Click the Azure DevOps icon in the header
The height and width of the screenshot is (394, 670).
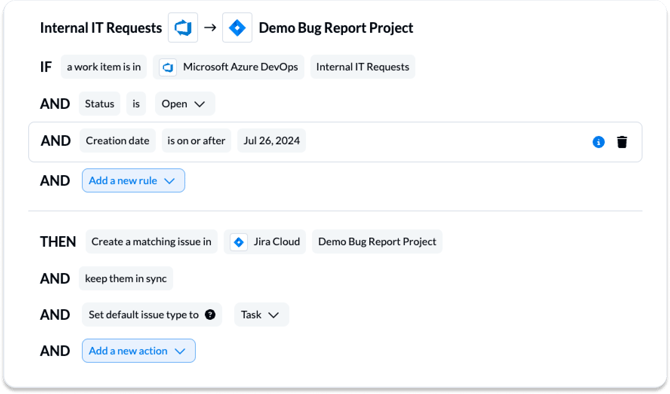click(x=183, y=28)
